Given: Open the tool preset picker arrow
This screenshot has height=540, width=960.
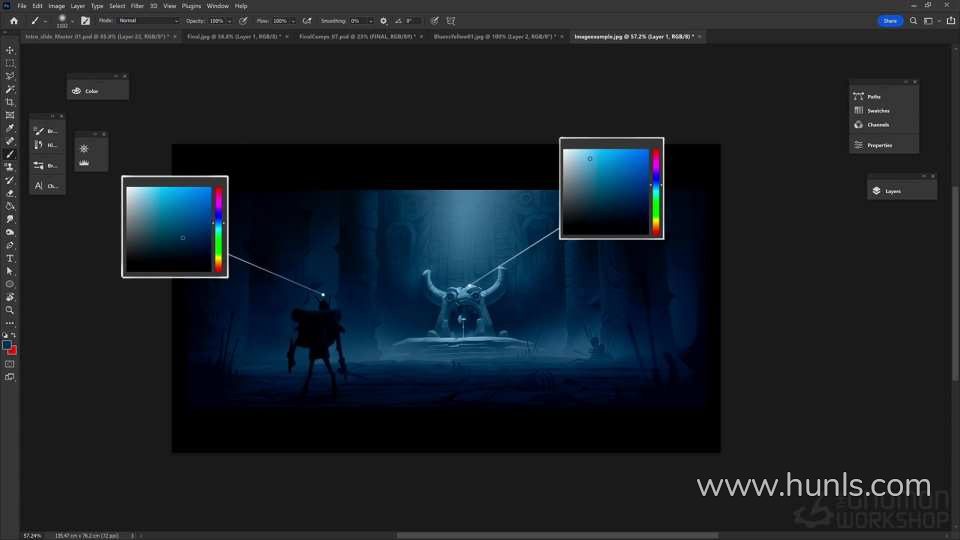Looking at the screenshot, I should (x=45, y=21).
